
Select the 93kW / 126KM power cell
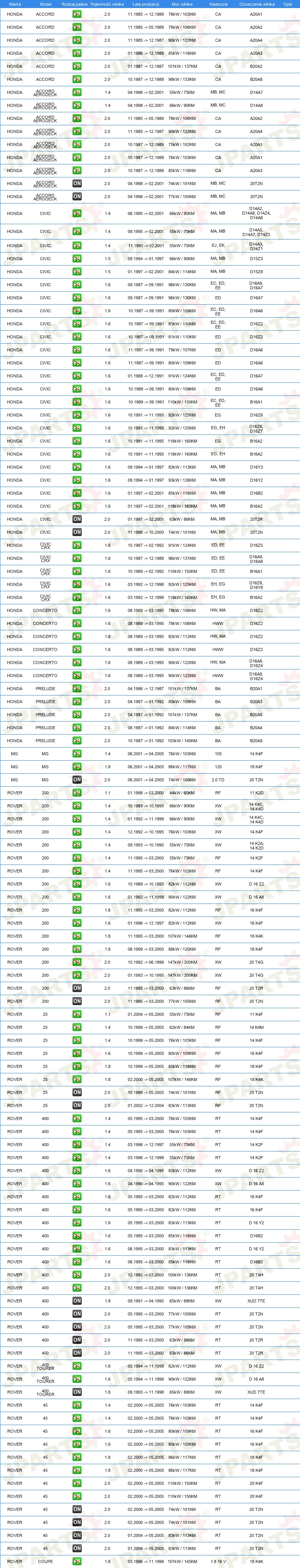182,480
